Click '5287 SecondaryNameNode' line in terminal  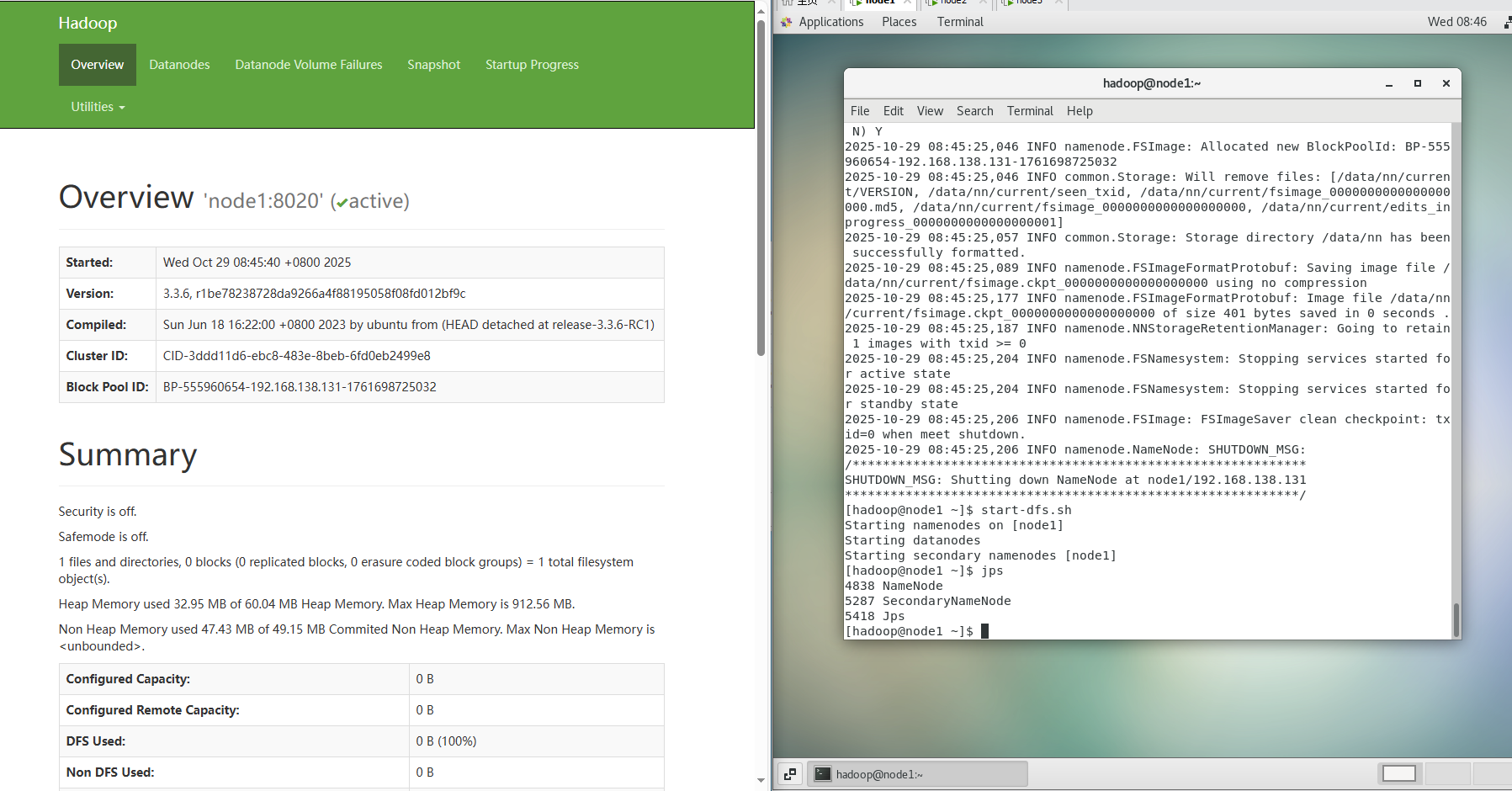tap(928, 601)
